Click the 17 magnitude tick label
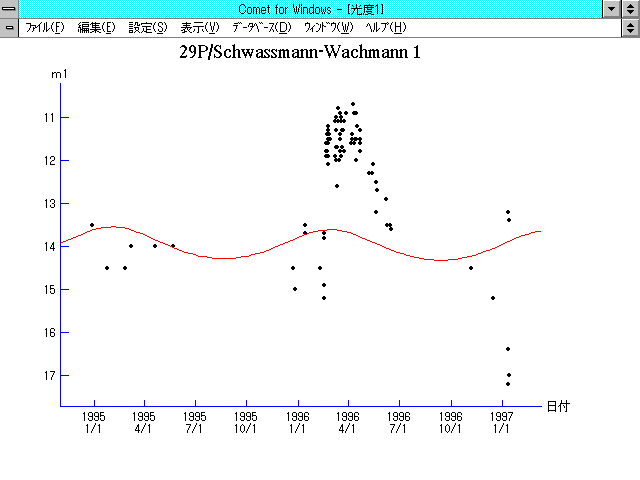The width and height of the screenshot is (640, 480). coord(48,375)
